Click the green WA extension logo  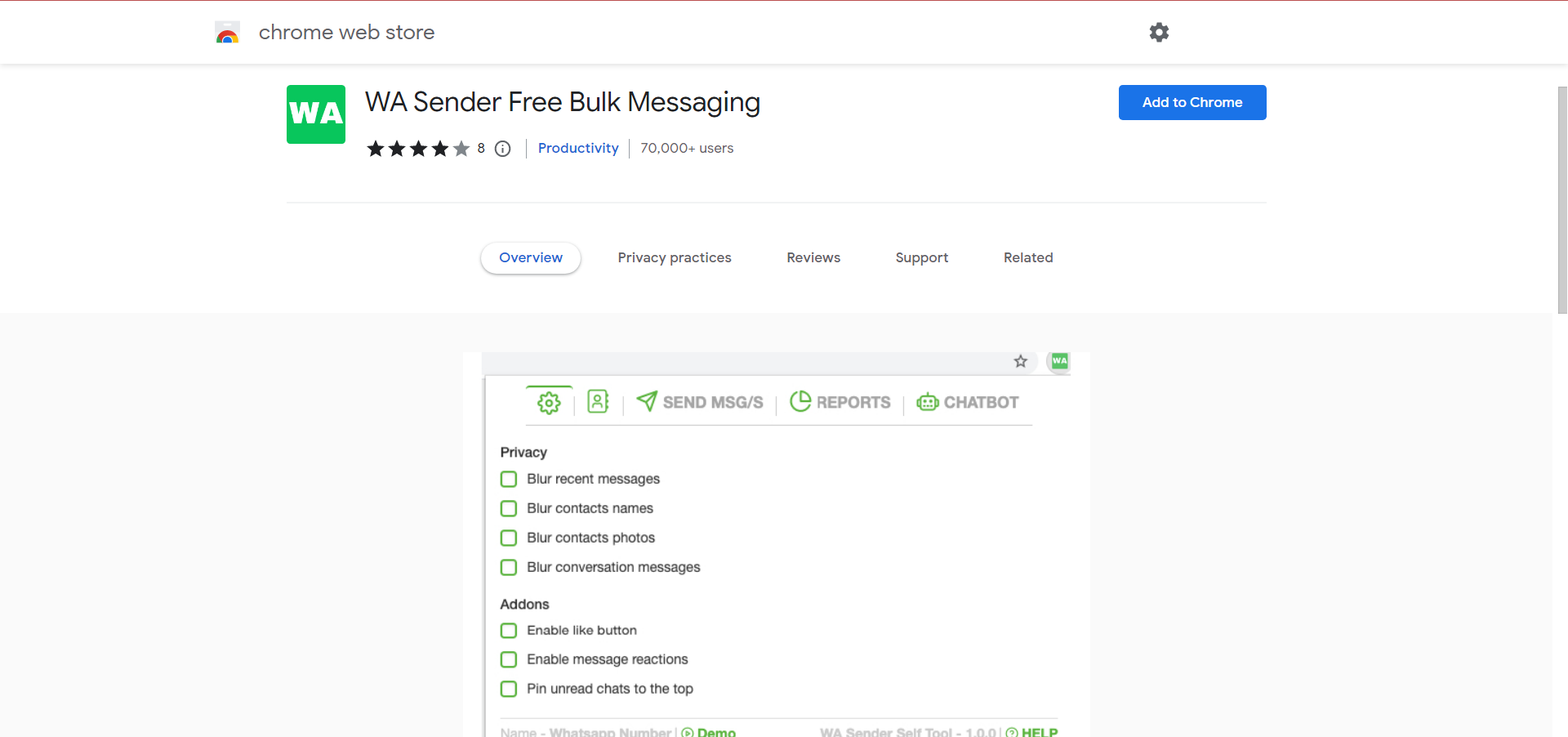(316, 114)
